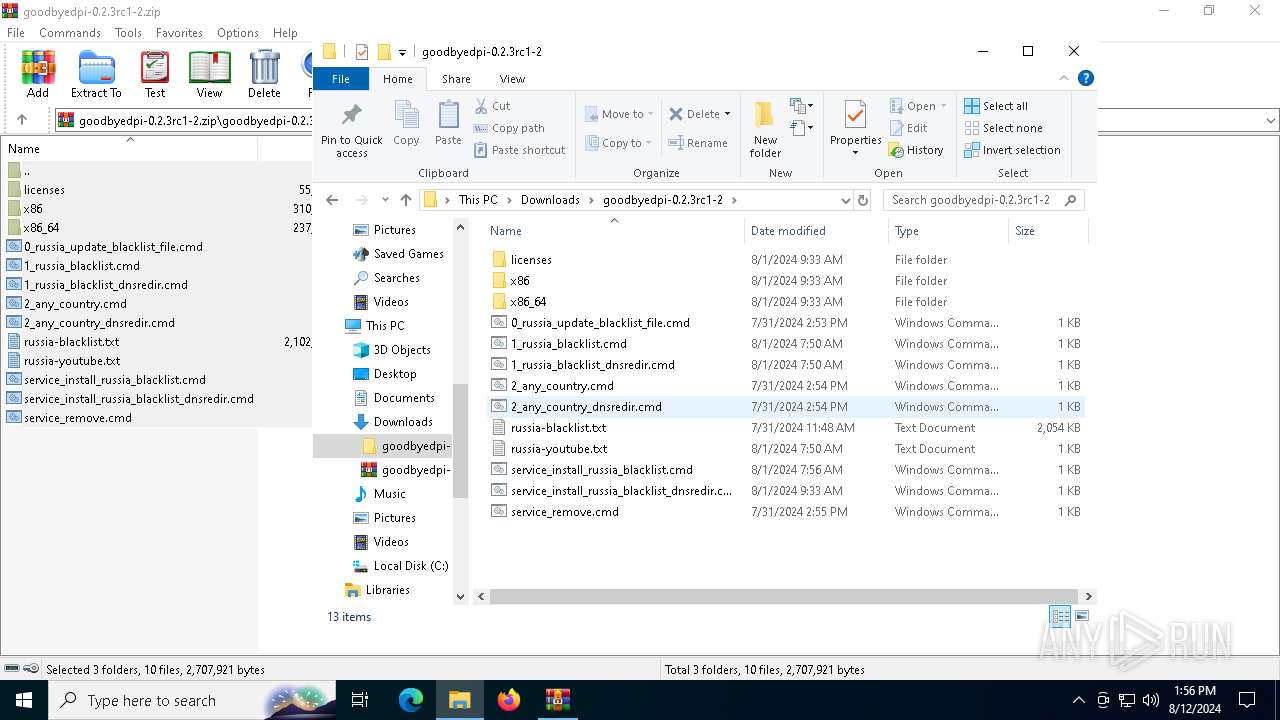Image resolution: width=1280 pixels, height=720 pixels.
Task: Open WinRAR Commands menu
Action: (x=70, y=33)
